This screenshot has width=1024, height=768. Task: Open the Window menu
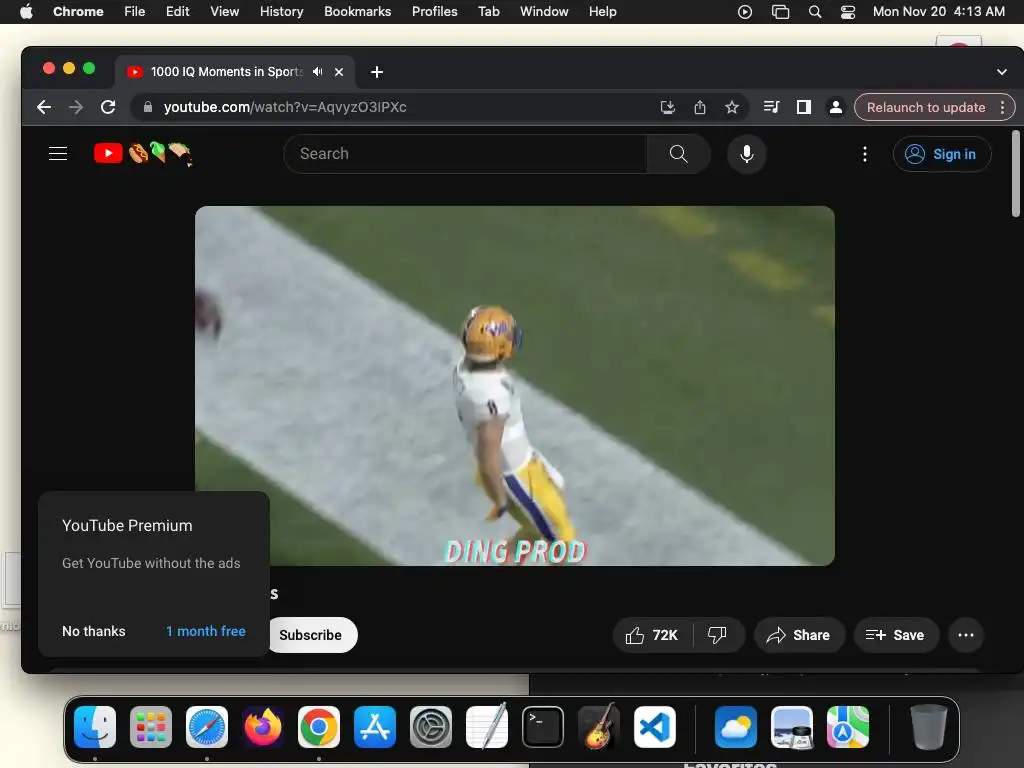544,12
